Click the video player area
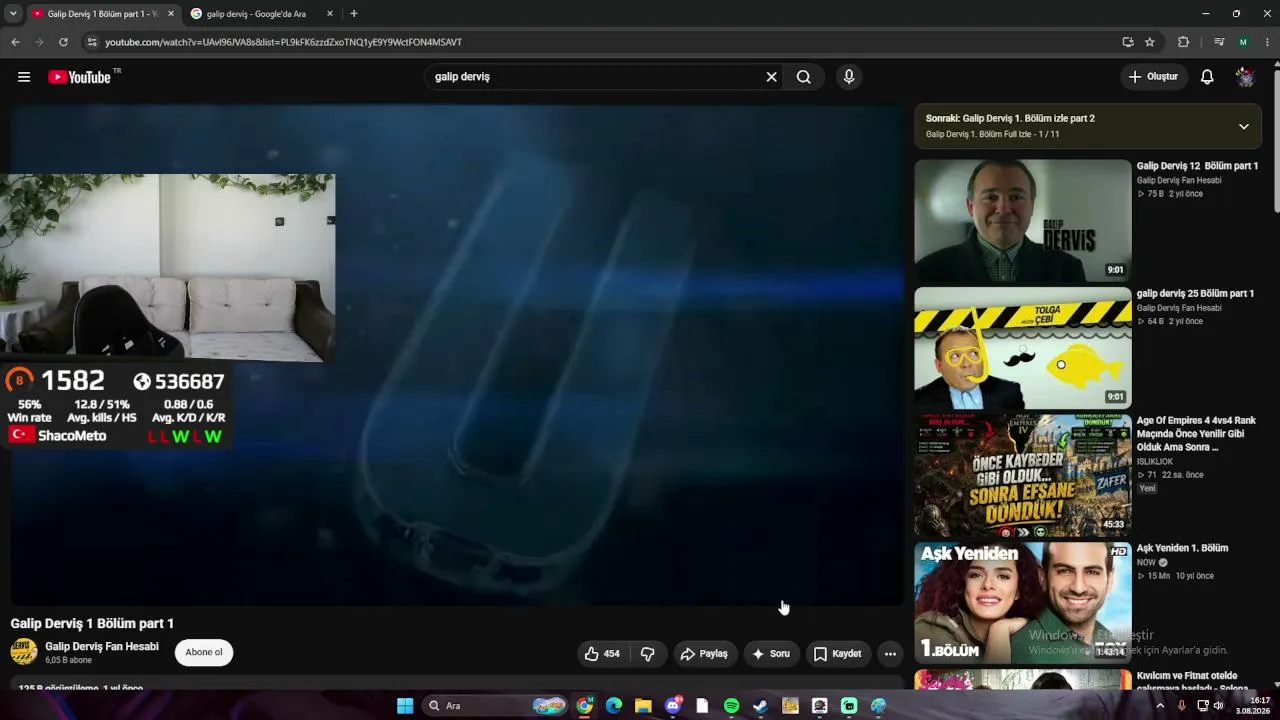Viewport: 1280px width, 720px height. pyautogui.click(x=457, y=355)
